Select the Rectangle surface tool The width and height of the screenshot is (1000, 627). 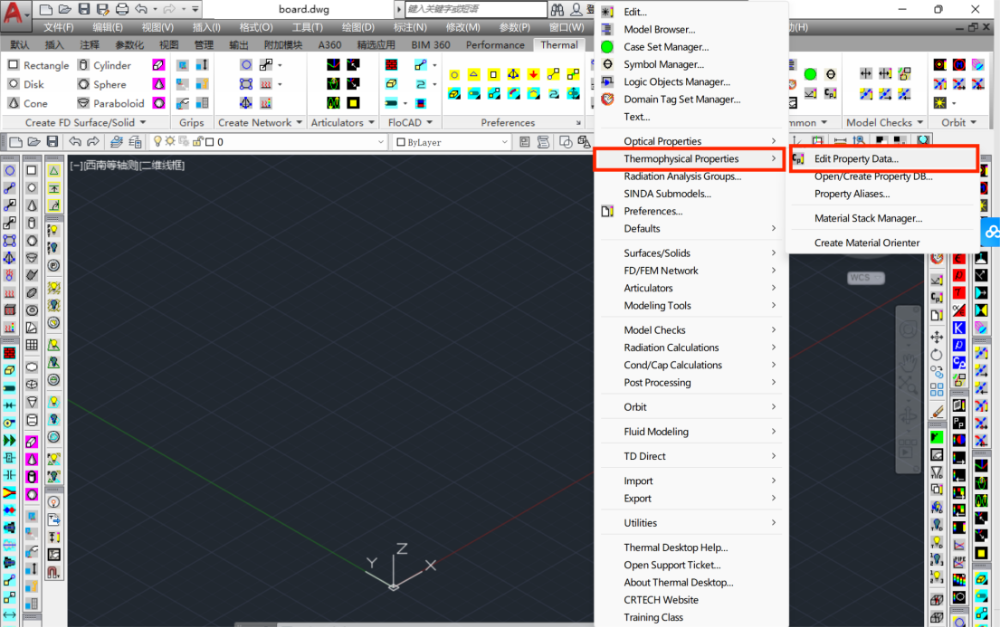pyautogui.click(x=38, y=65)
